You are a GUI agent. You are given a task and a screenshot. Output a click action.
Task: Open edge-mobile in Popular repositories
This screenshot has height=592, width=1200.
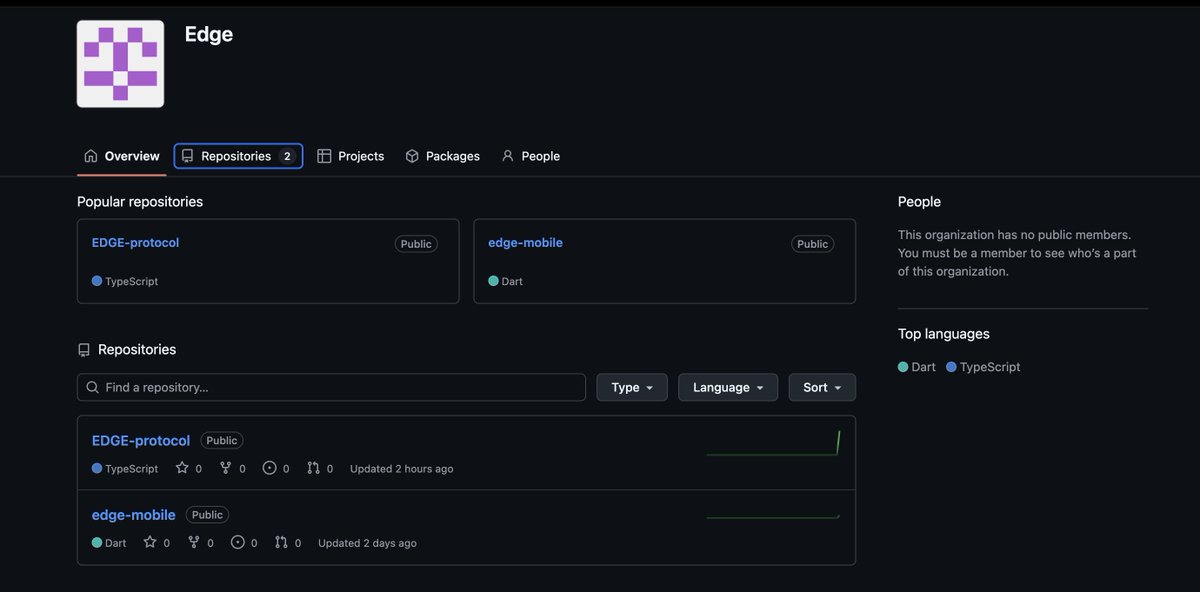click(x=525, y=242)
